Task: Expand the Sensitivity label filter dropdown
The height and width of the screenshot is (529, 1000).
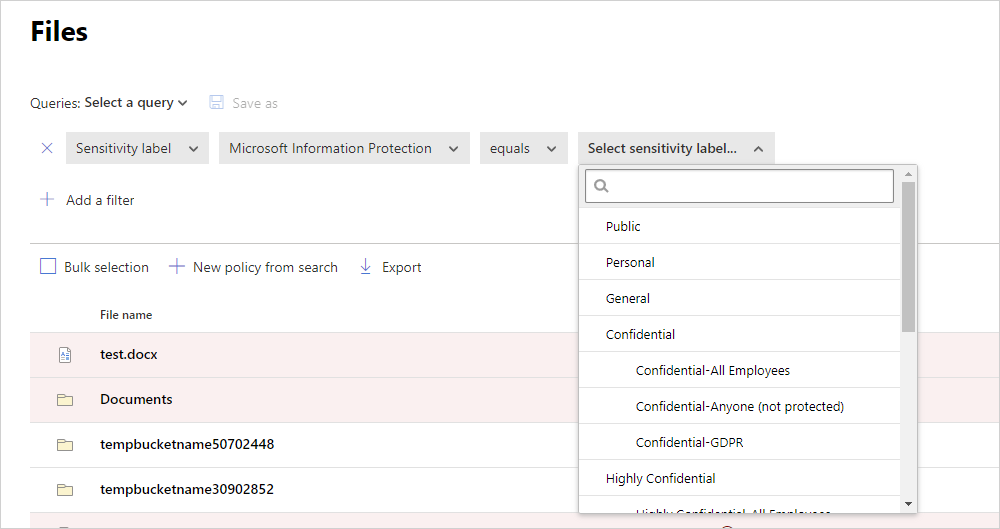Action: (x=137, y=148)
